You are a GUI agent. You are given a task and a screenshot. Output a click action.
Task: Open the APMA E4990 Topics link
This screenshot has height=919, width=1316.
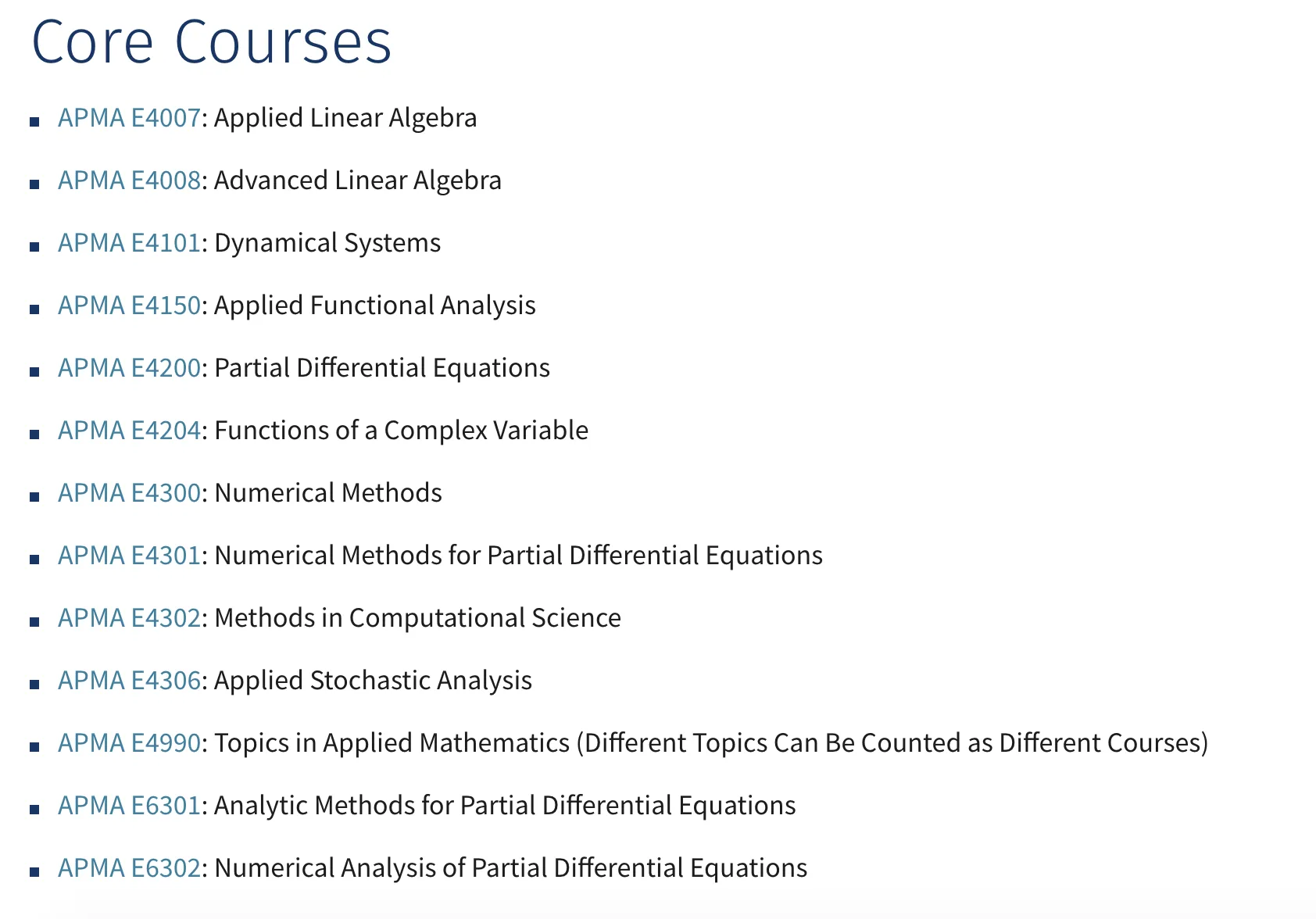[x=129, y=743]
